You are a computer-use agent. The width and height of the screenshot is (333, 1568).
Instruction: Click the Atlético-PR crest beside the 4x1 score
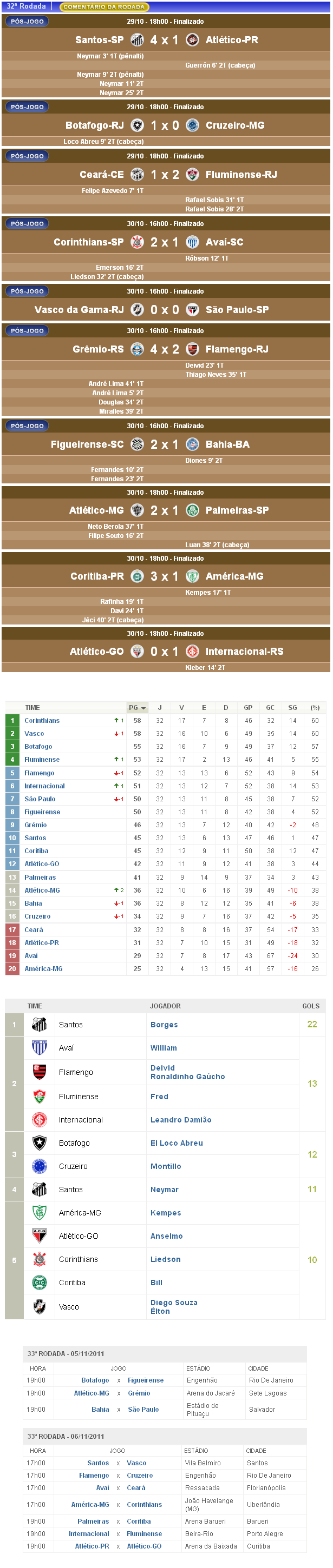[193, 40]
